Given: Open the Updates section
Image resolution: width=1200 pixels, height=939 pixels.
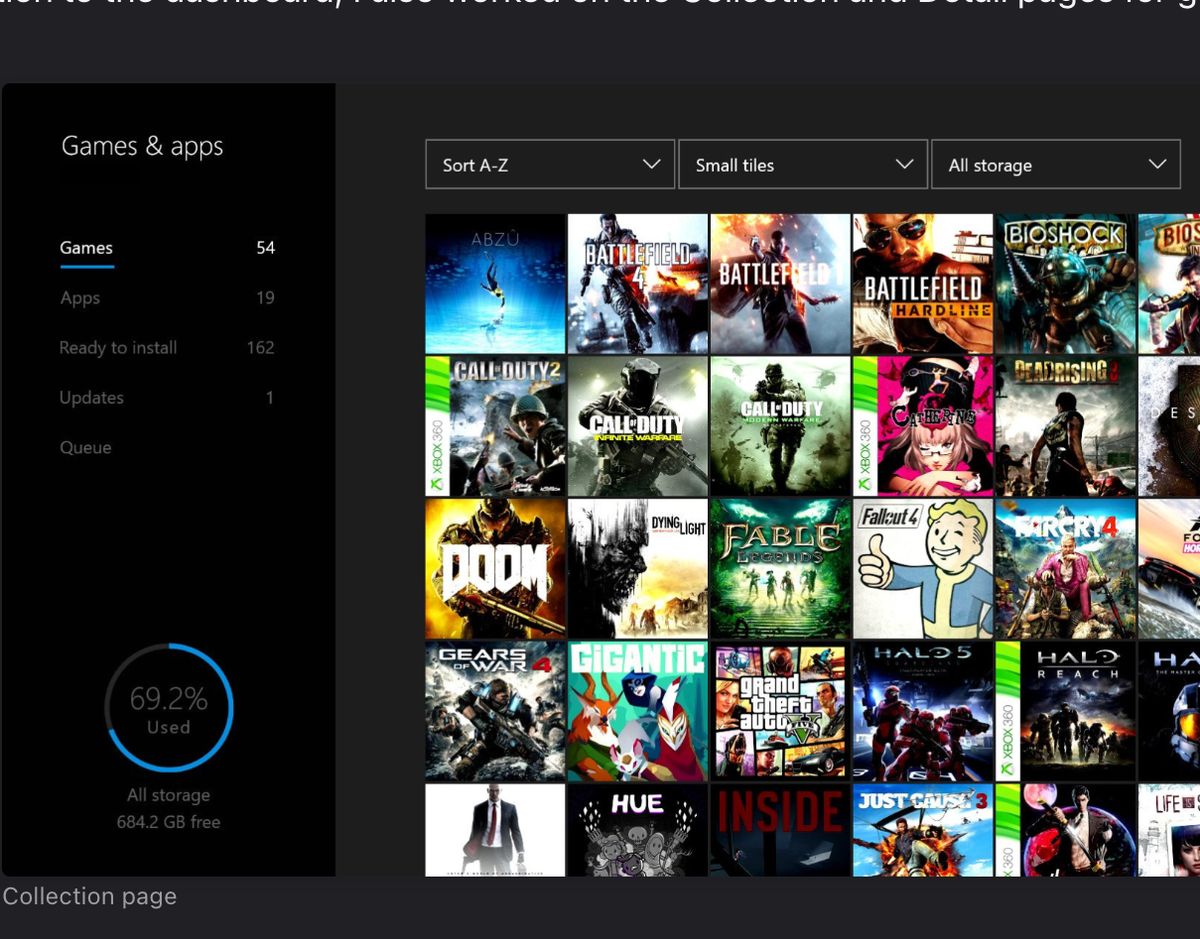Looking at the screenshot, I should click(x=92, y=398).
